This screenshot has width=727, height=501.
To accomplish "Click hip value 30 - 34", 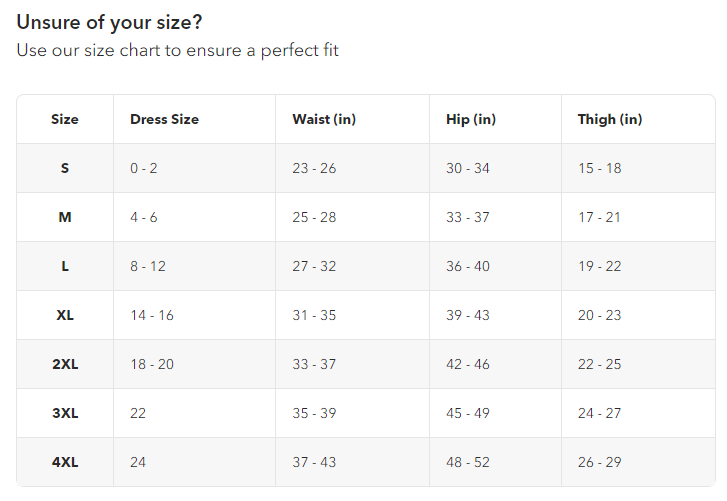I will (468, 168).
